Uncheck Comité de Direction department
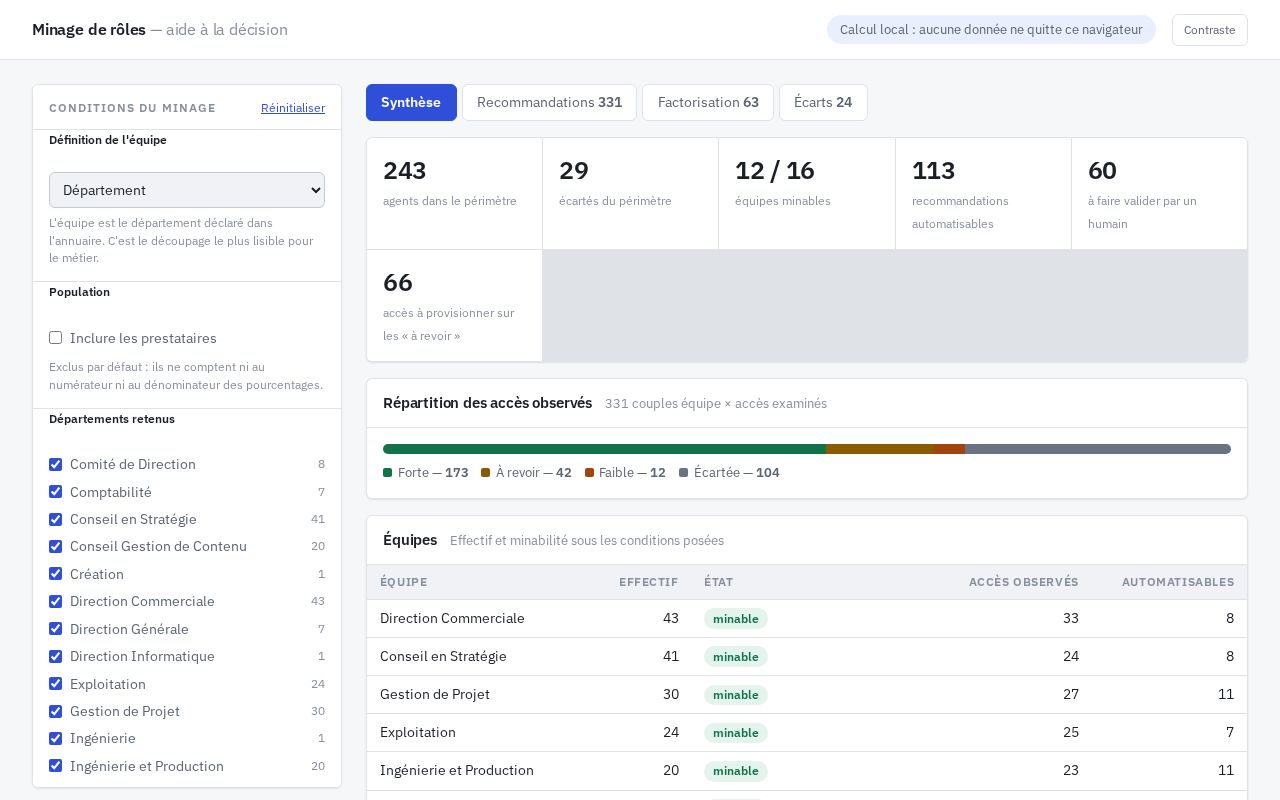1280x800 pixels. point(55,464)
